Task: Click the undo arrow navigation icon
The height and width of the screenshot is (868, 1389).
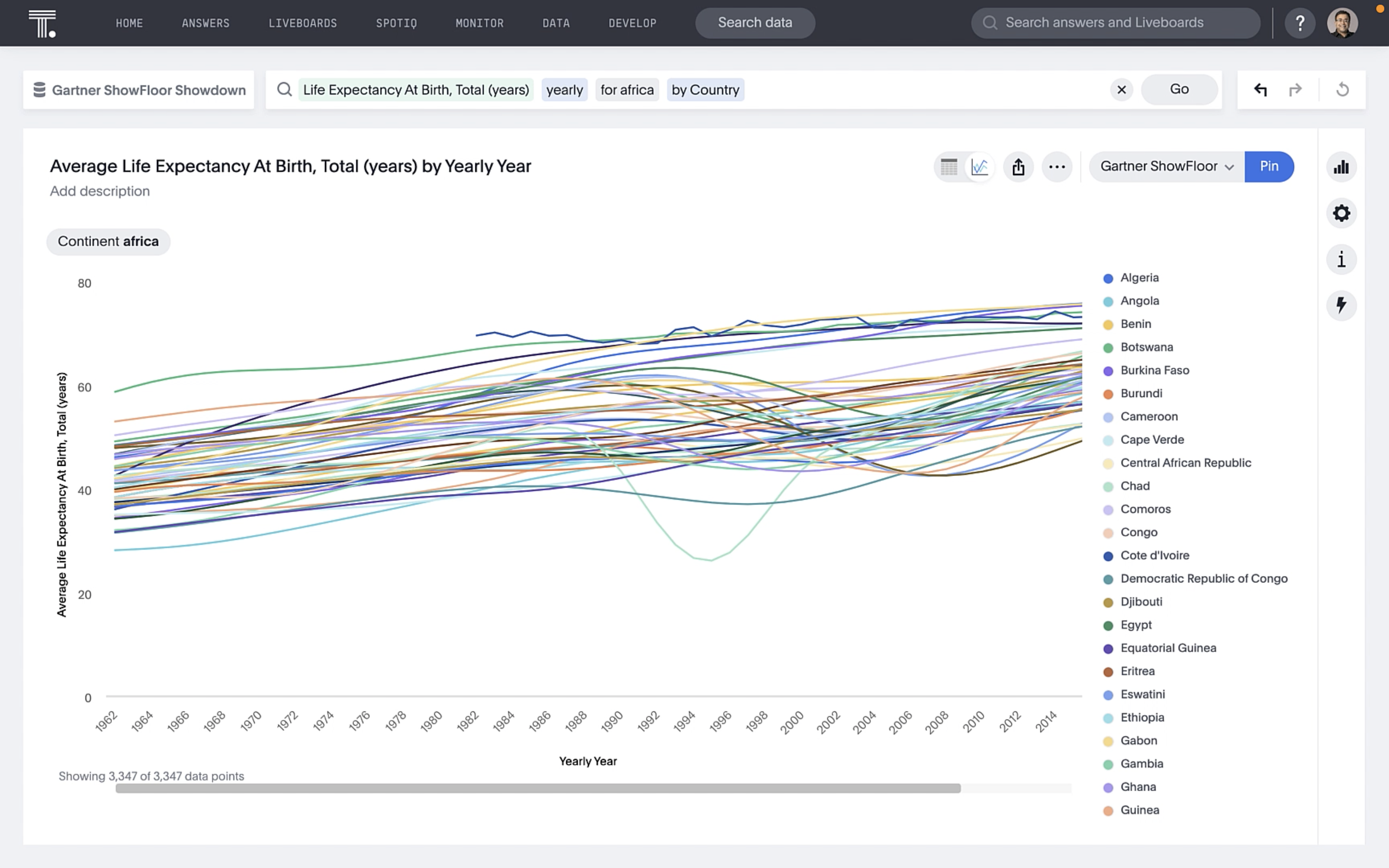Action: [x=1260, y=89]
